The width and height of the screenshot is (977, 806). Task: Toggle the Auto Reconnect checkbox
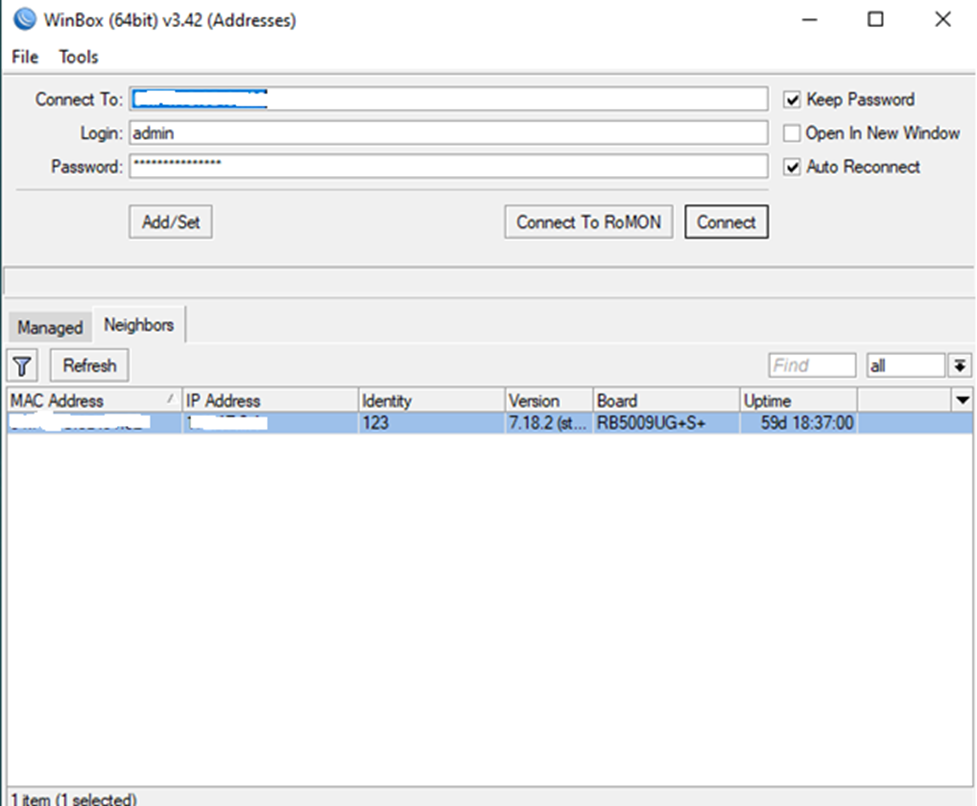click(x=792, y=167)
